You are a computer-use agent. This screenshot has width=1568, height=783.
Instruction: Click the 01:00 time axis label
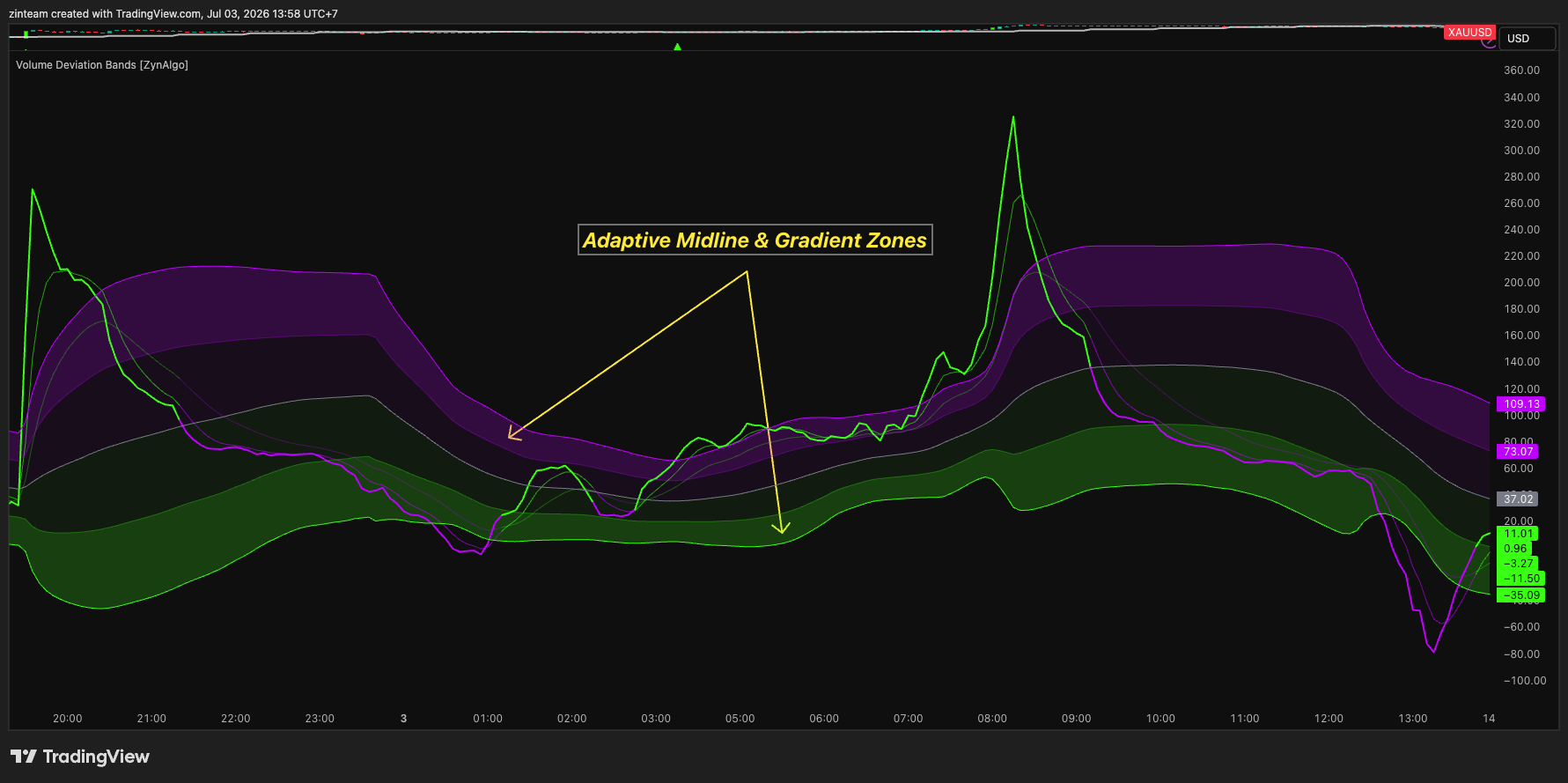[488, 719]
